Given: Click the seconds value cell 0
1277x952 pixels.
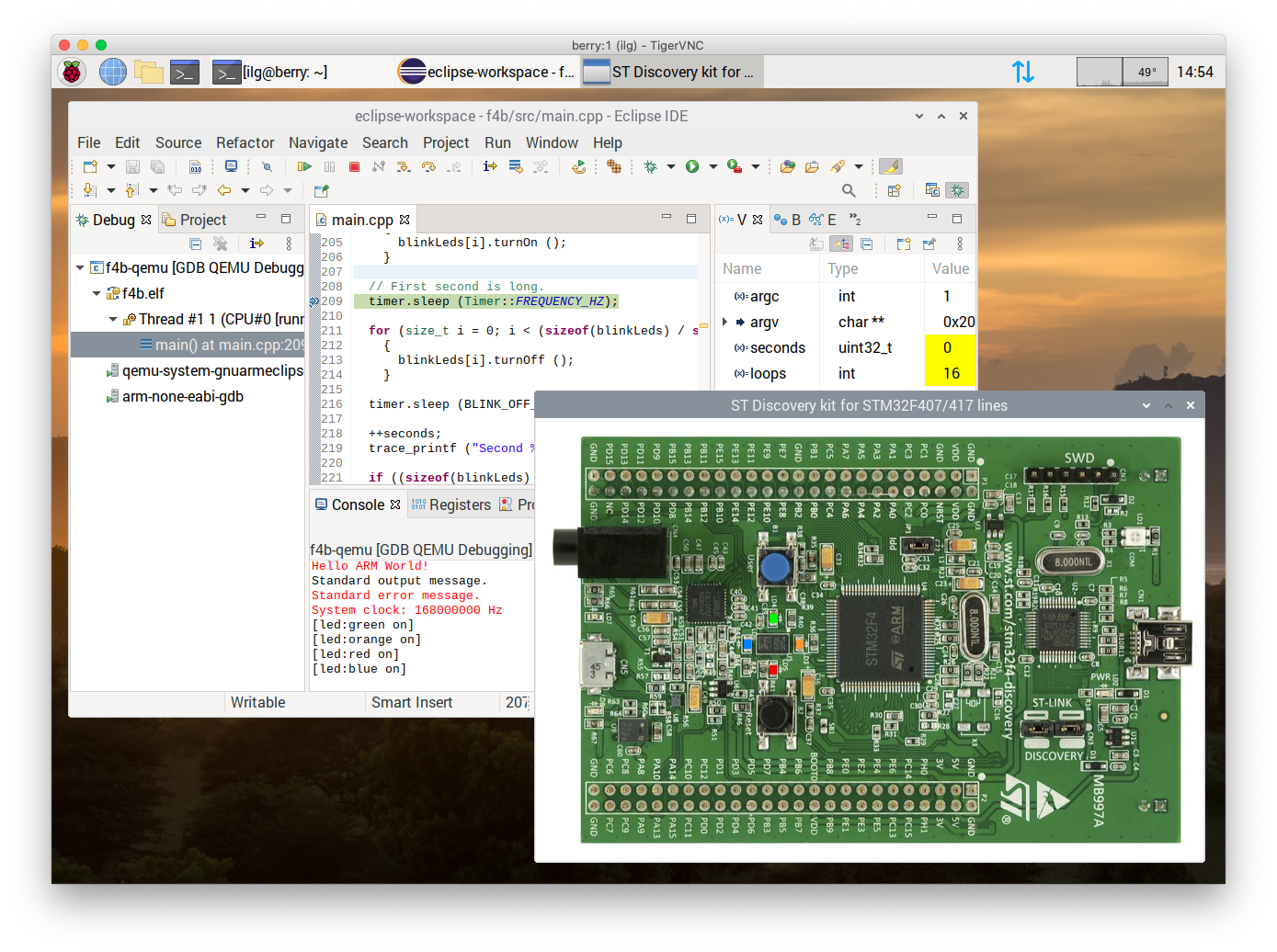Looking at the screenshot, I should (x=950, y=347).
